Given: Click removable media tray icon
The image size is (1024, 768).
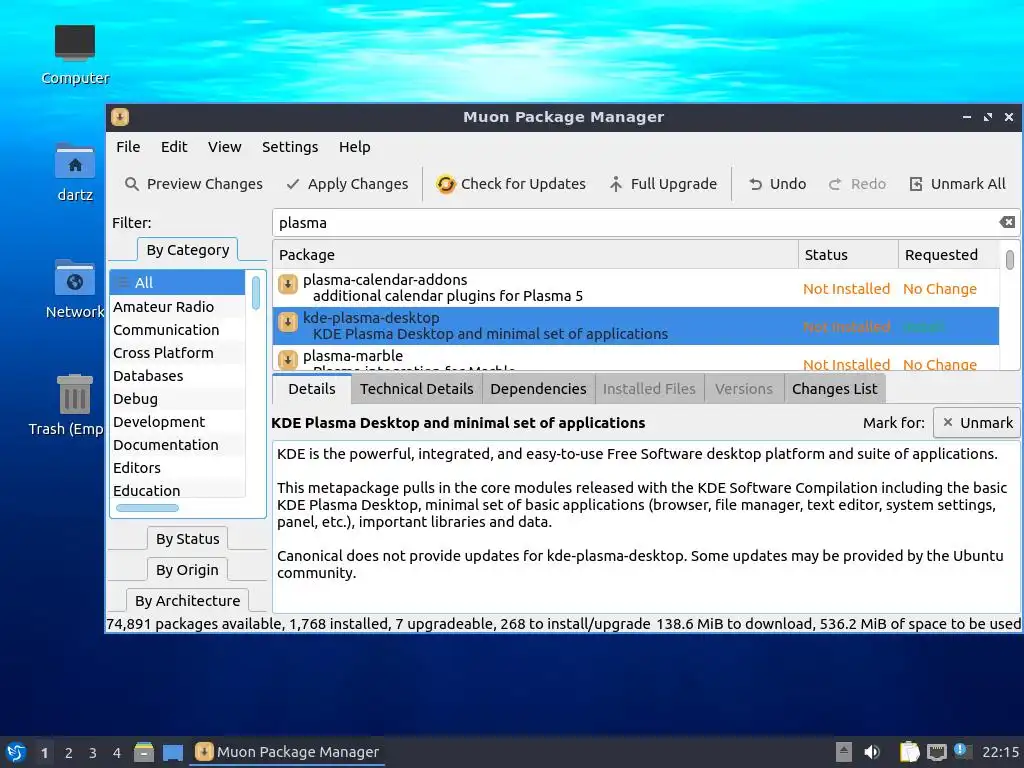Looking at the screenshot, I should coord(844,752).
